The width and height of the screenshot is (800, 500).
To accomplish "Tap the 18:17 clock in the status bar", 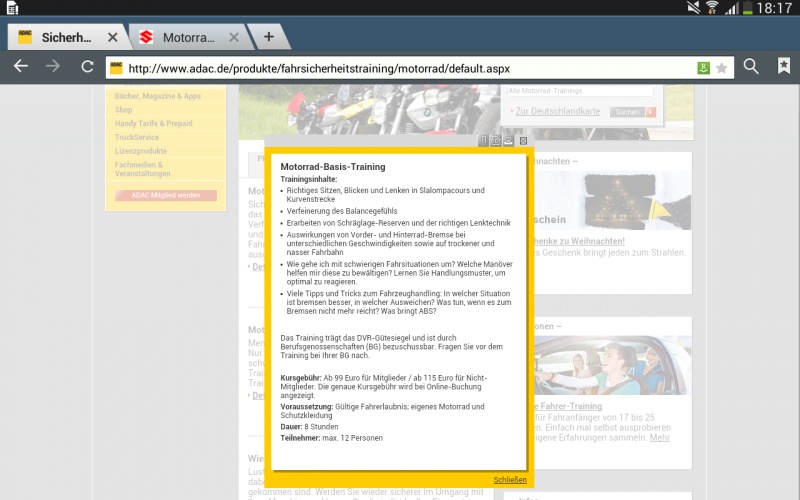I will tap(774, 8).
